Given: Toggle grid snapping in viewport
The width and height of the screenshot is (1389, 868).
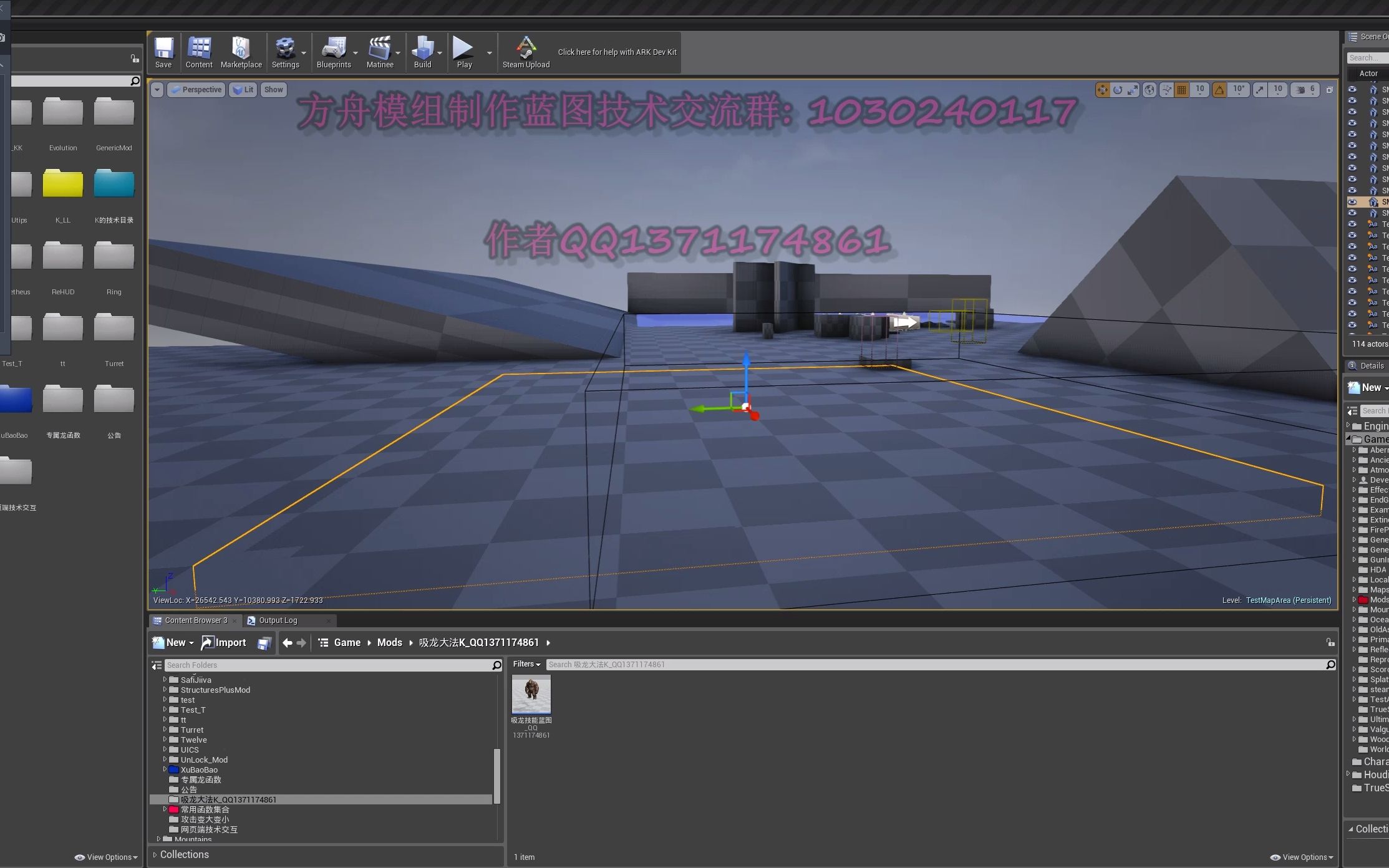Looking at the screenshot, I should click(x=1181, y=90).
